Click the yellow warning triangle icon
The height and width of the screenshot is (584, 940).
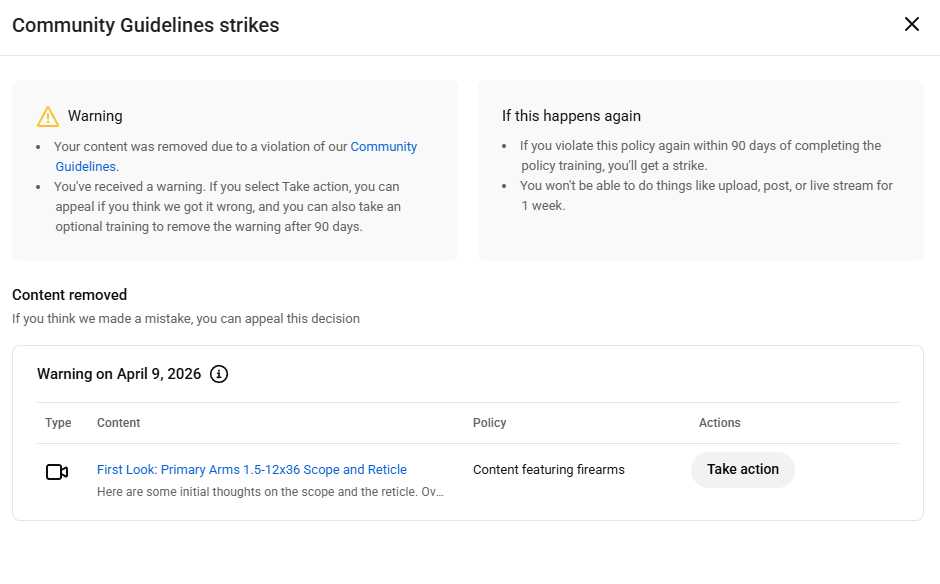coord(48,117)
